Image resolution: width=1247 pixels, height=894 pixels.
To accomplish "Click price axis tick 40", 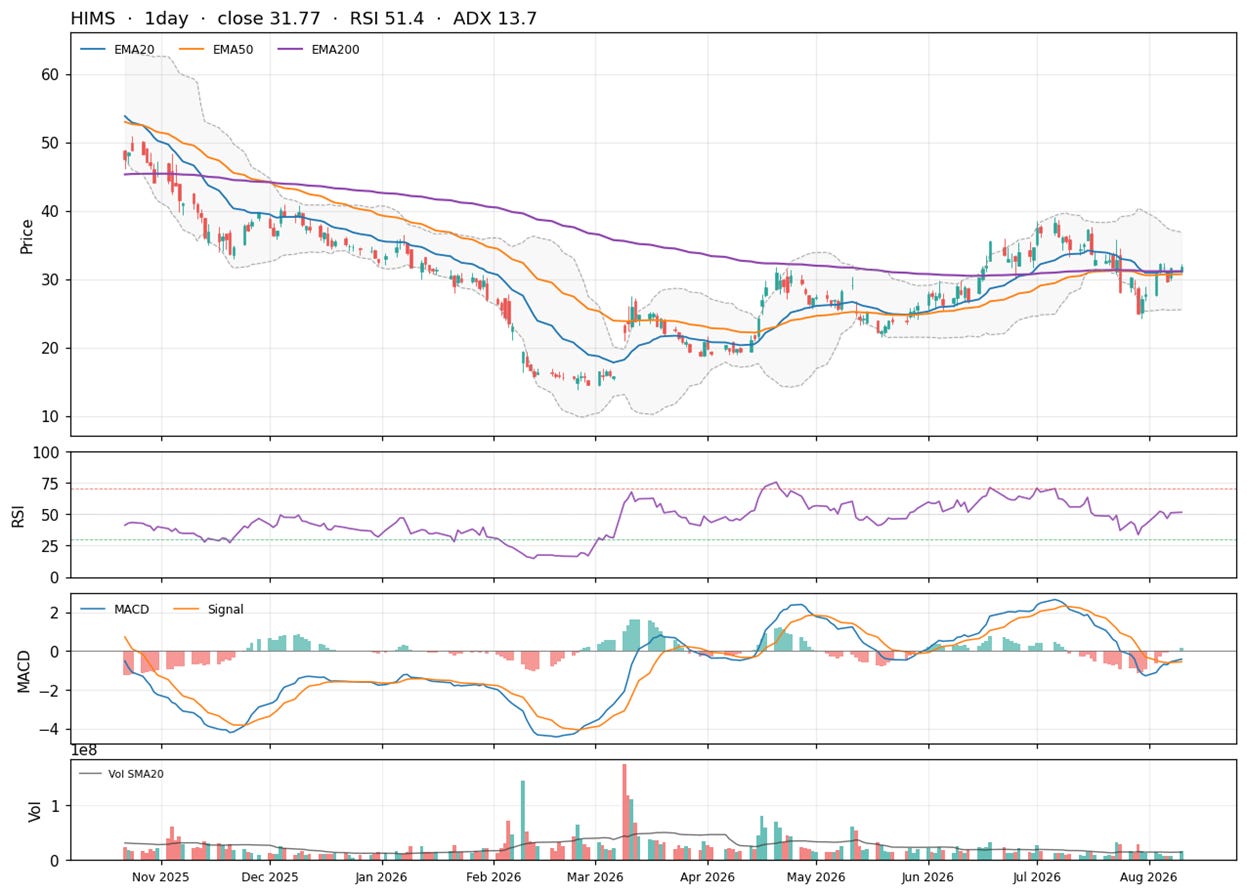I will [52, 212].
